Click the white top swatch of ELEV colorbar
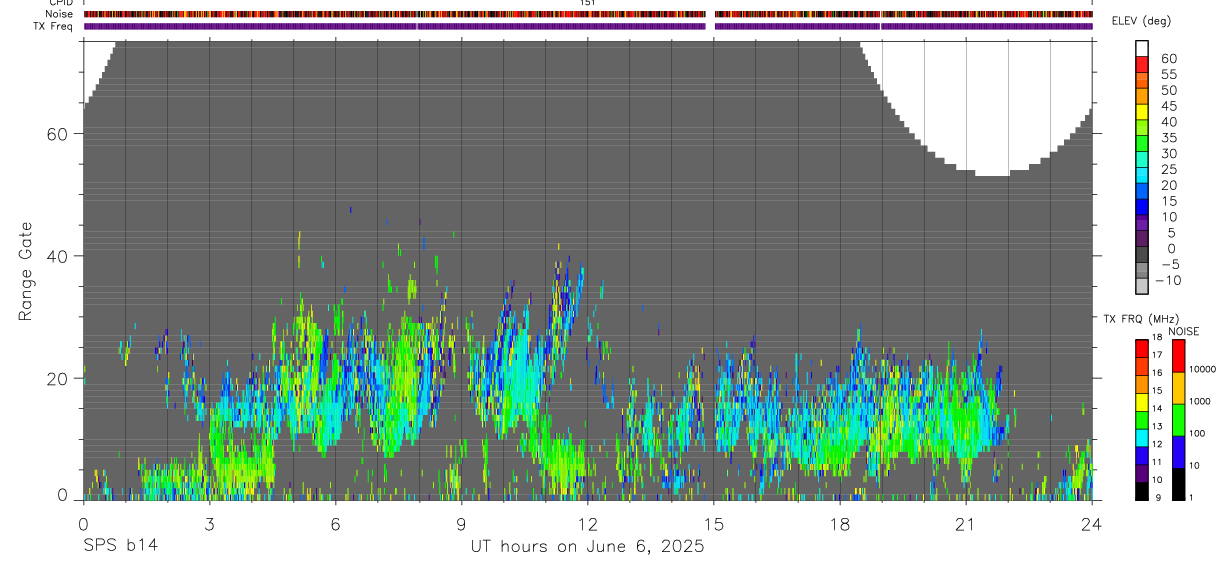1228x567 pixels. tap(1142, 48)
